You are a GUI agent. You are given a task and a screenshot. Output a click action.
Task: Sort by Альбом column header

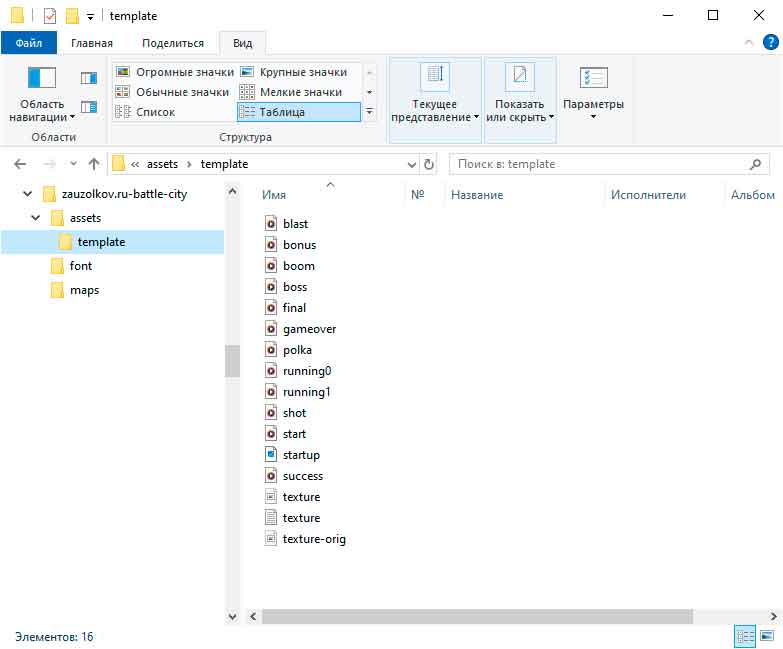[753, 195]
